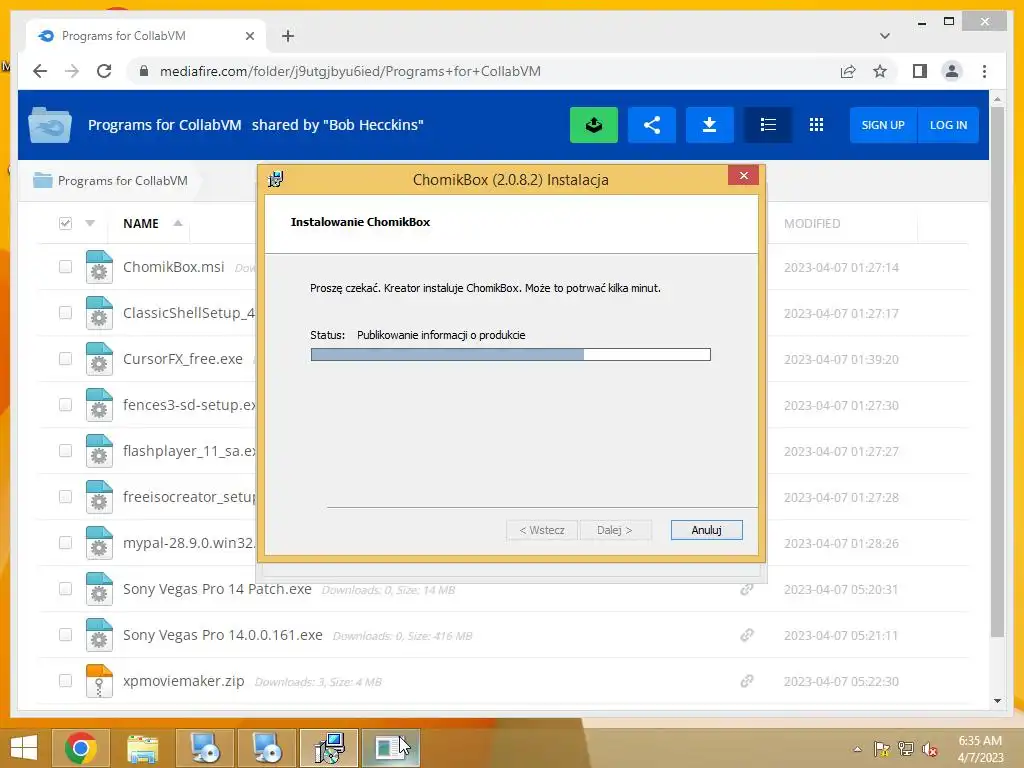Open the Chrome profile avatar
The height and width of the screenshot is (768, 1024).
point(952,71)
